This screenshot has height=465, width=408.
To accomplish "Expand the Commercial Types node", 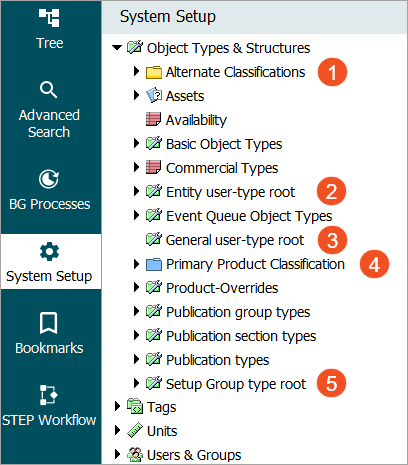I will (136, 167).
